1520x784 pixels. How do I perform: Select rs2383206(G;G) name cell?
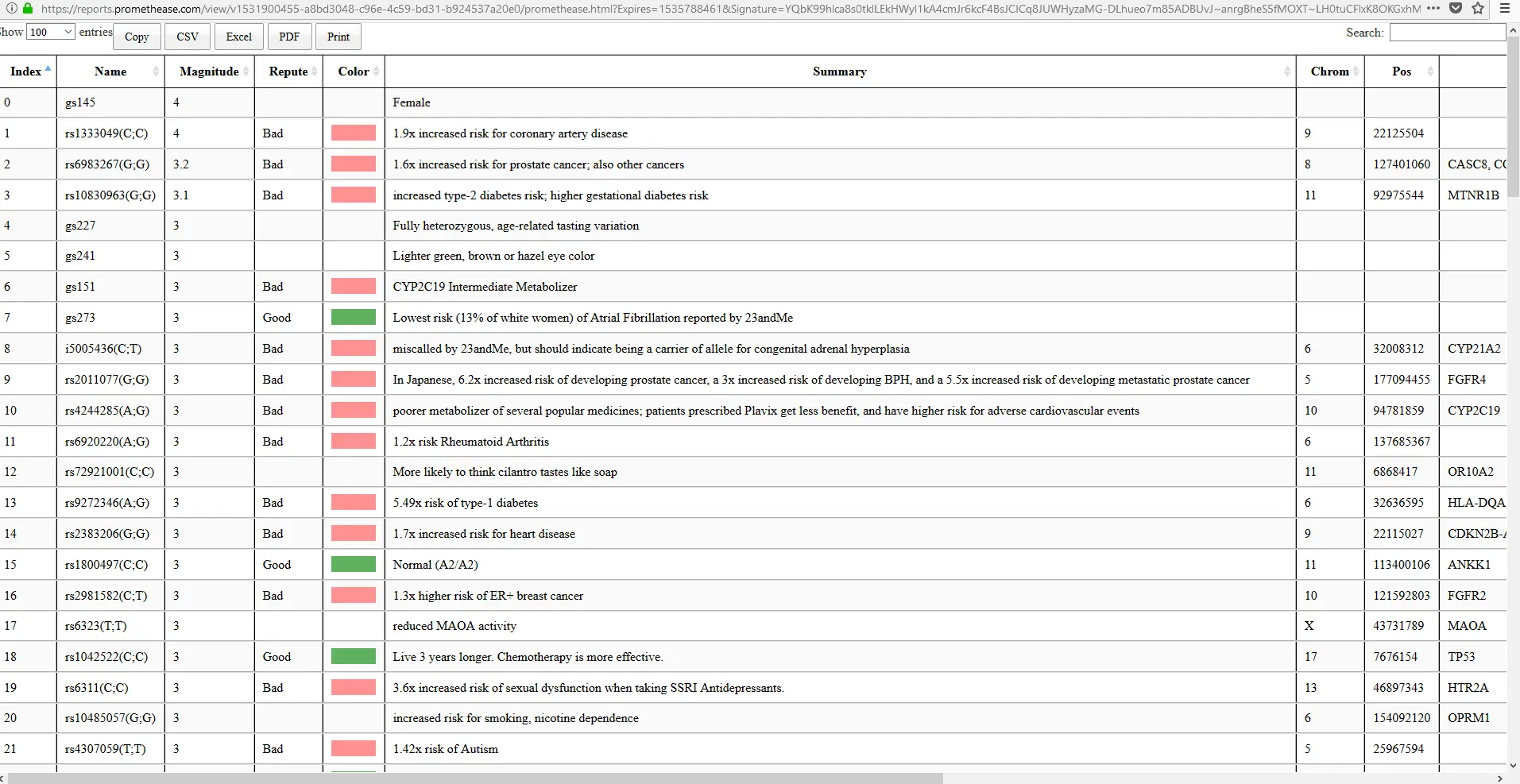(110, 534)
